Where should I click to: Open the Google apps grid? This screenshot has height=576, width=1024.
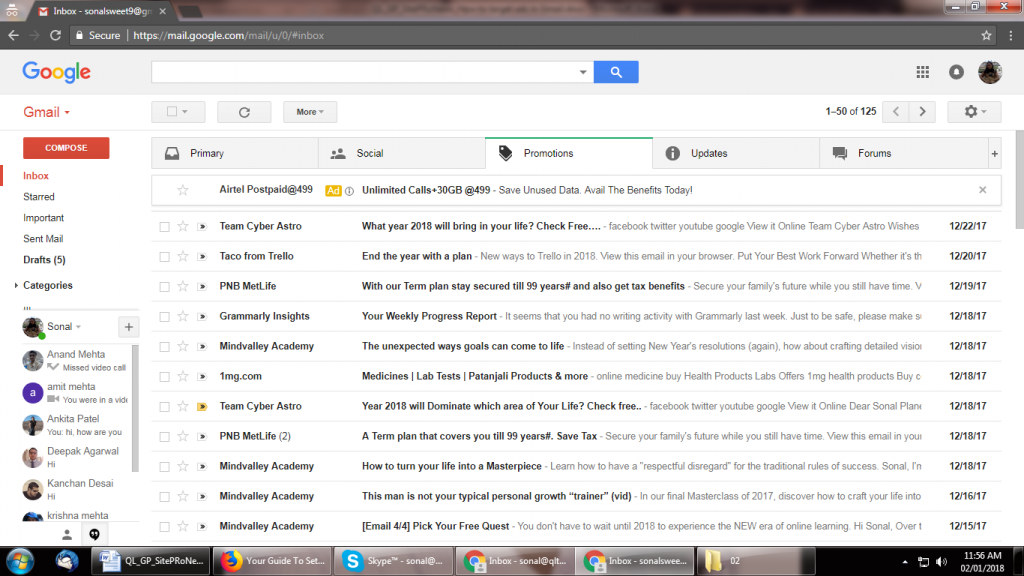922,72
